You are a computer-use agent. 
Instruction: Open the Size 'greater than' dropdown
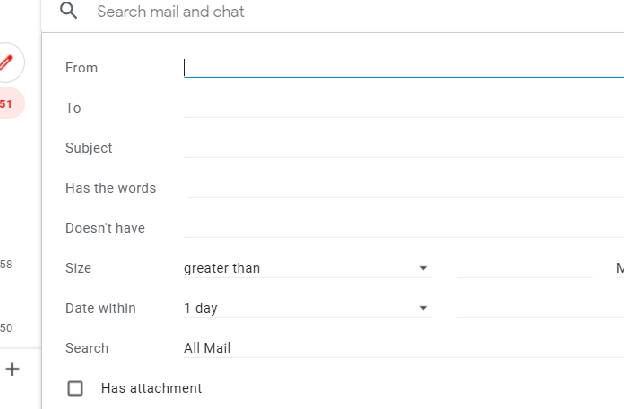pyautogui.click(x=306, y=268)
